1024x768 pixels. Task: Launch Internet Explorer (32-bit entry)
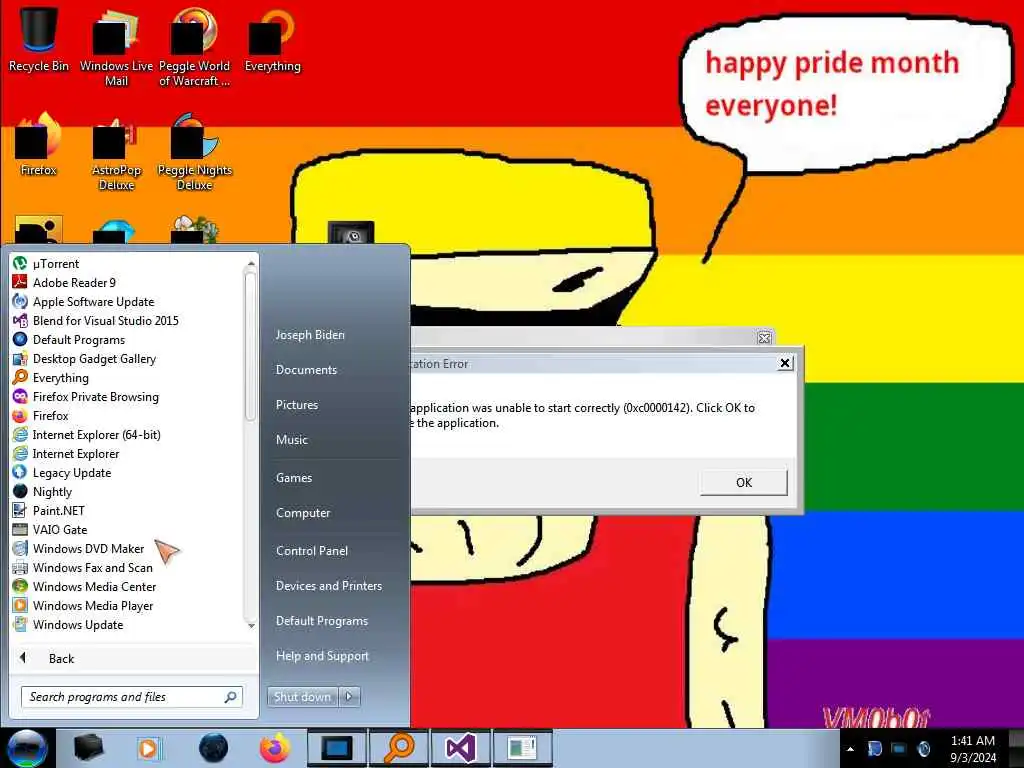[x=127, y=454]
